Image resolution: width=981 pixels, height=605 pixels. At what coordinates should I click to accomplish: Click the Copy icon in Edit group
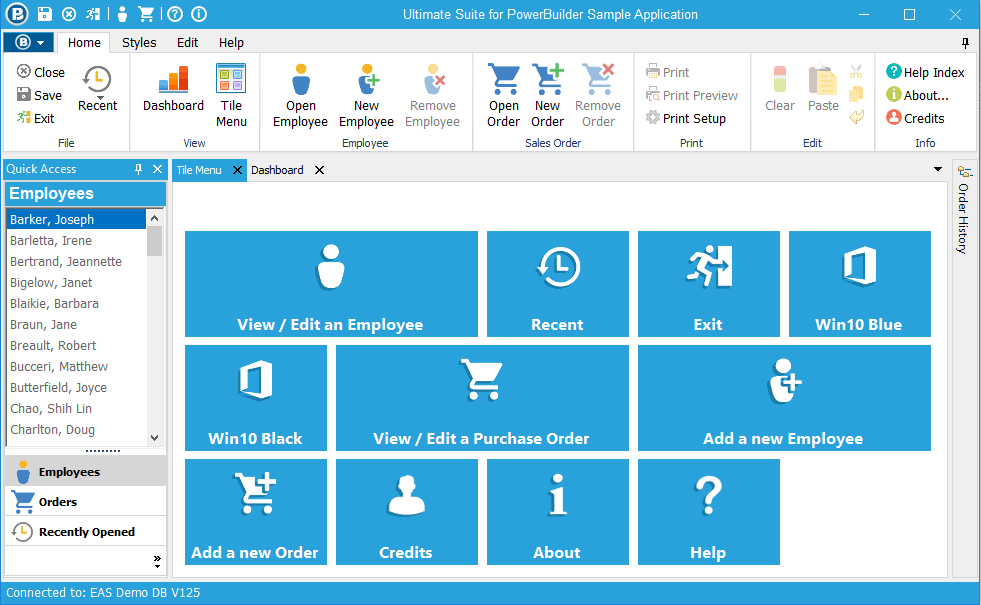pos(856,94)
